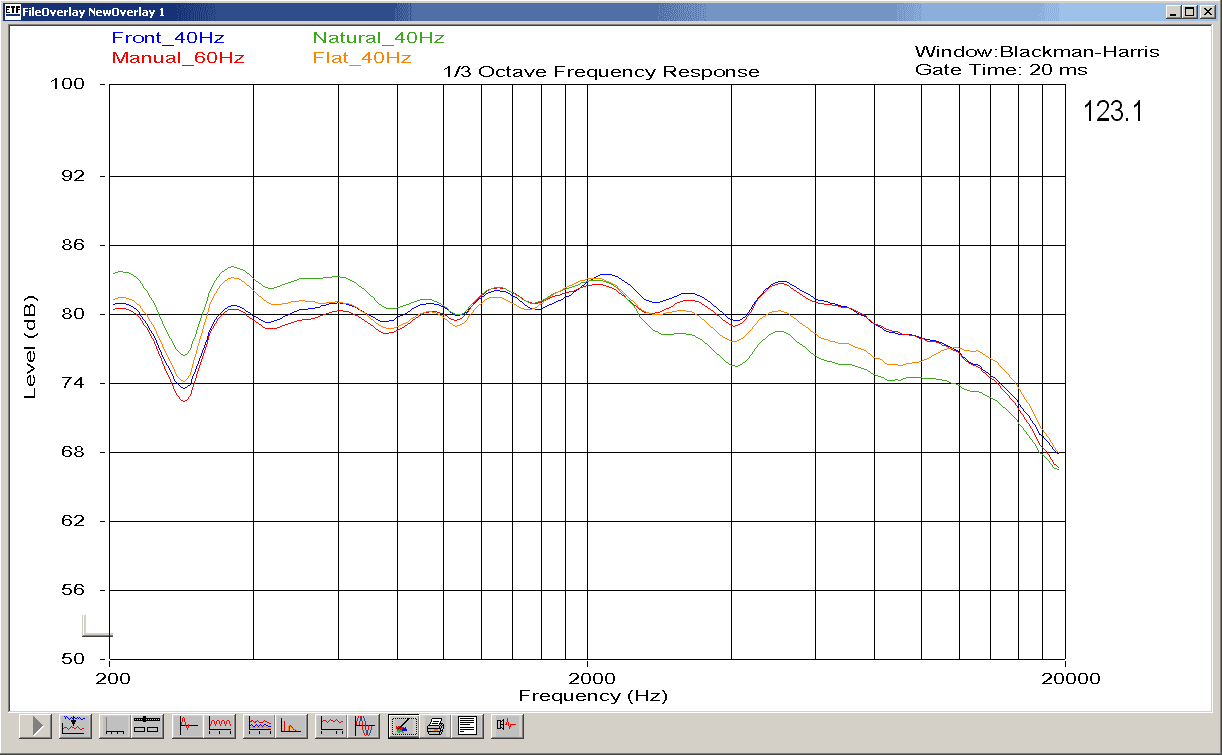The height and width of the screenshot is (755, 1222).
Task: Select the red periodic waveform icon
Action: point(220,726)
